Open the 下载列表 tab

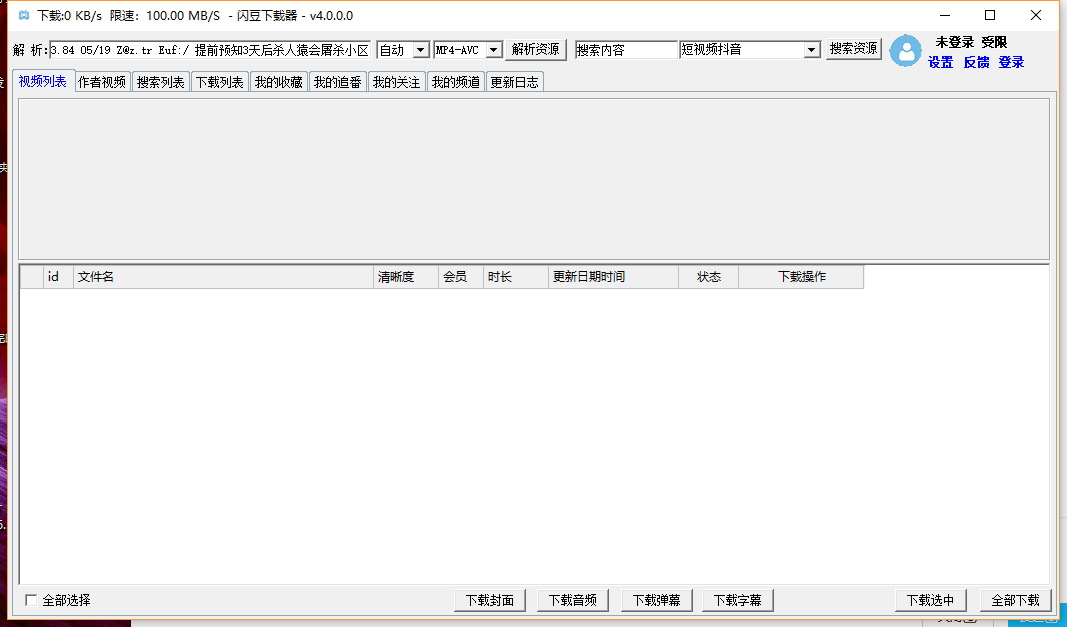[219, 82]
